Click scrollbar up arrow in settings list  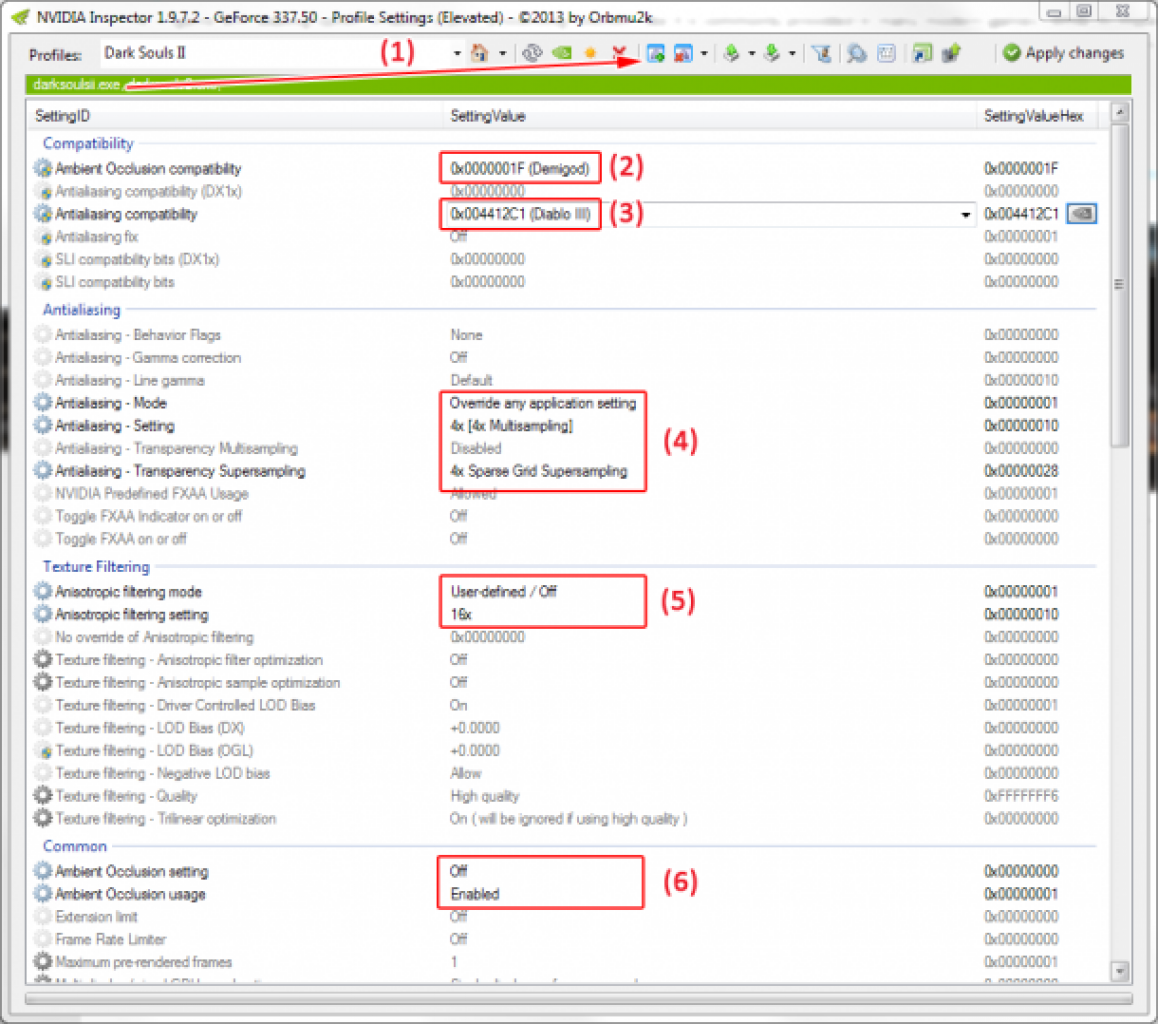point(1120,113)
